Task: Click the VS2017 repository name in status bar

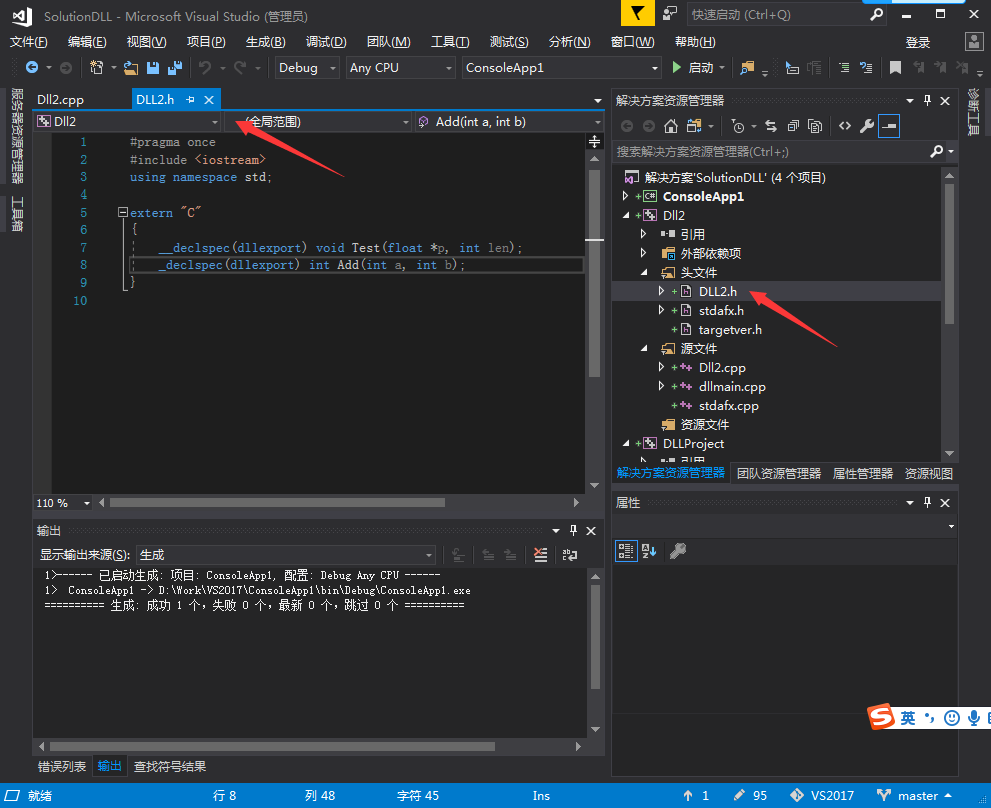Action: [822, 795]
